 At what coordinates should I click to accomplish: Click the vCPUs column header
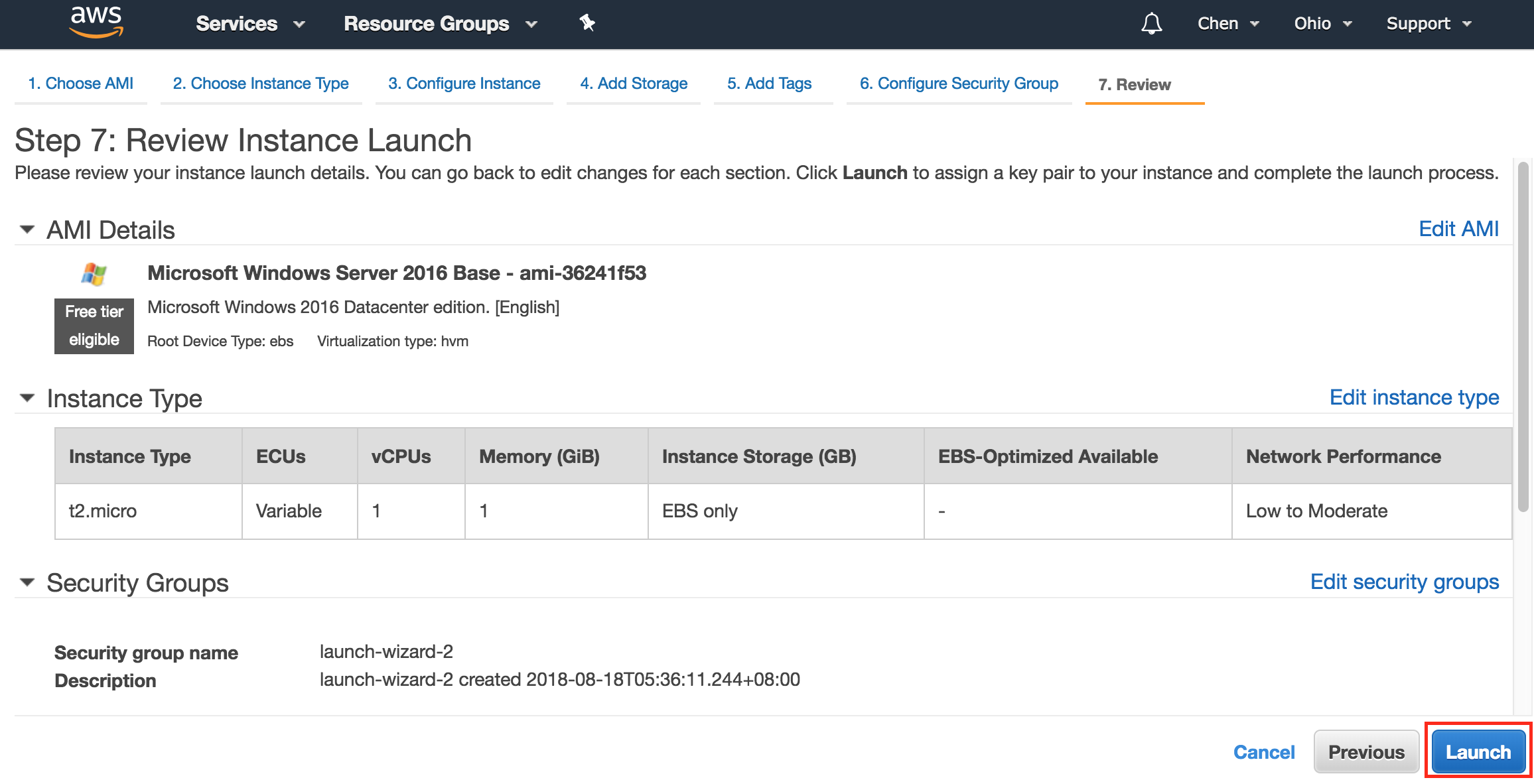point(411,456)
